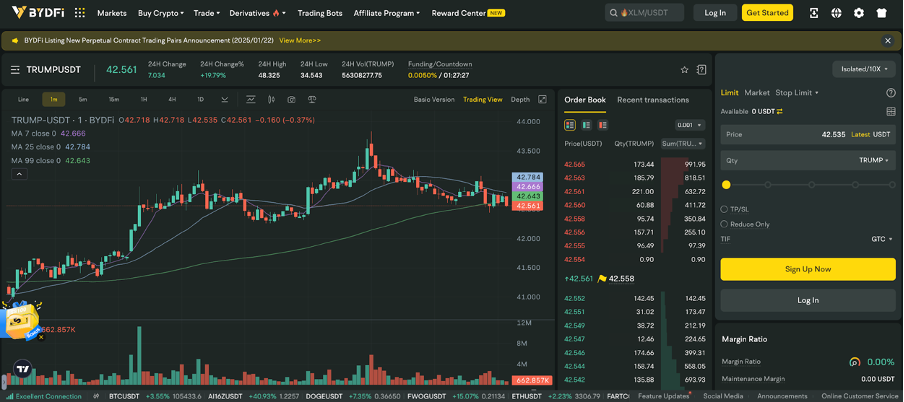Open the calculator icon in order panel
Screen dimensions: 904x402
tap(890, 111)
